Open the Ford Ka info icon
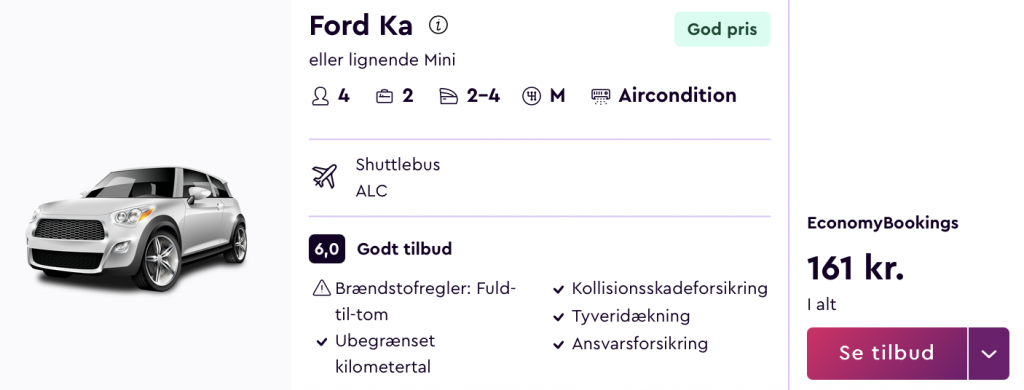This screenshot has width=1024, height=390. click(x=438, y=25)
